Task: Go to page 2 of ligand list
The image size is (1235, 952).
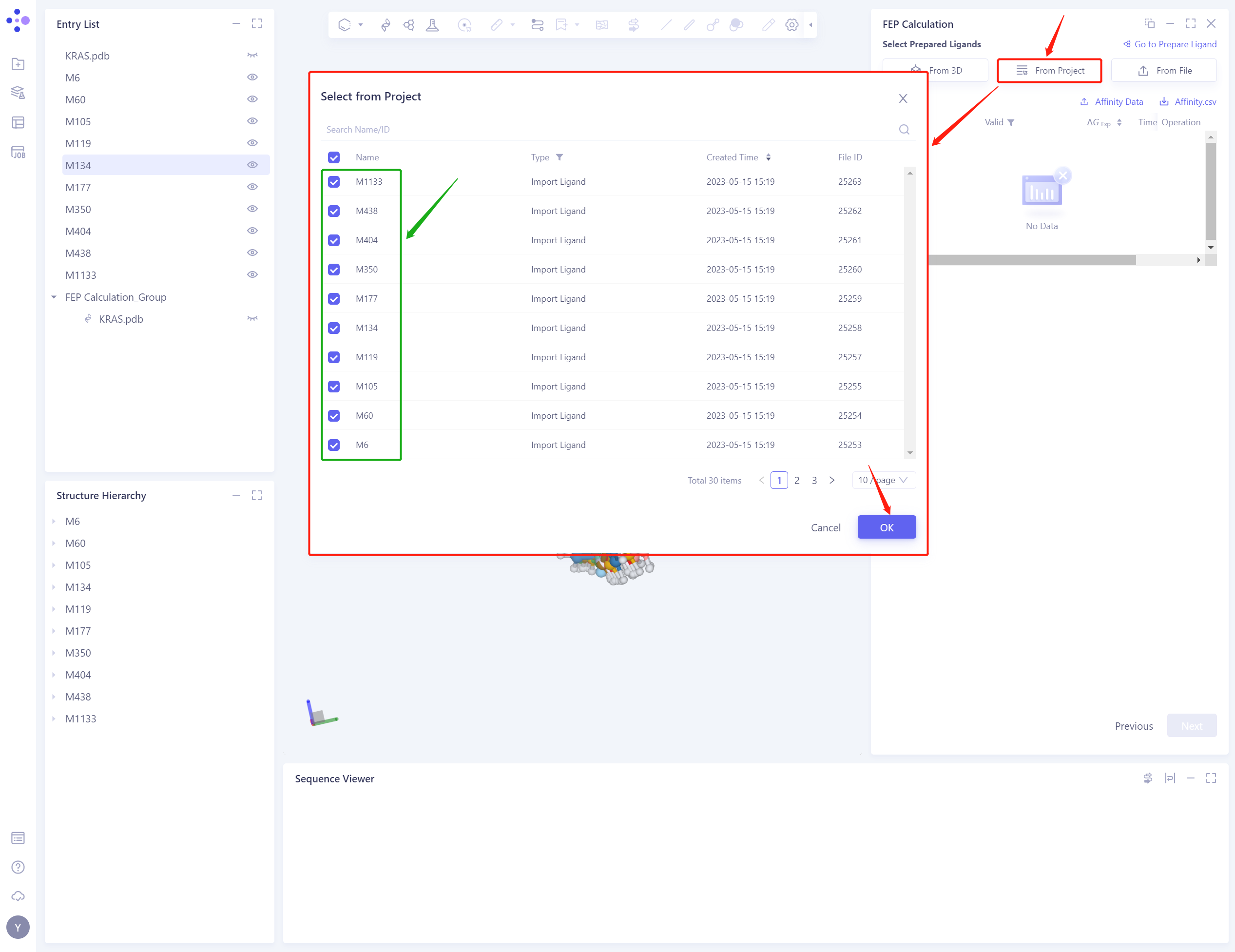Action: [x=796, y=480]
